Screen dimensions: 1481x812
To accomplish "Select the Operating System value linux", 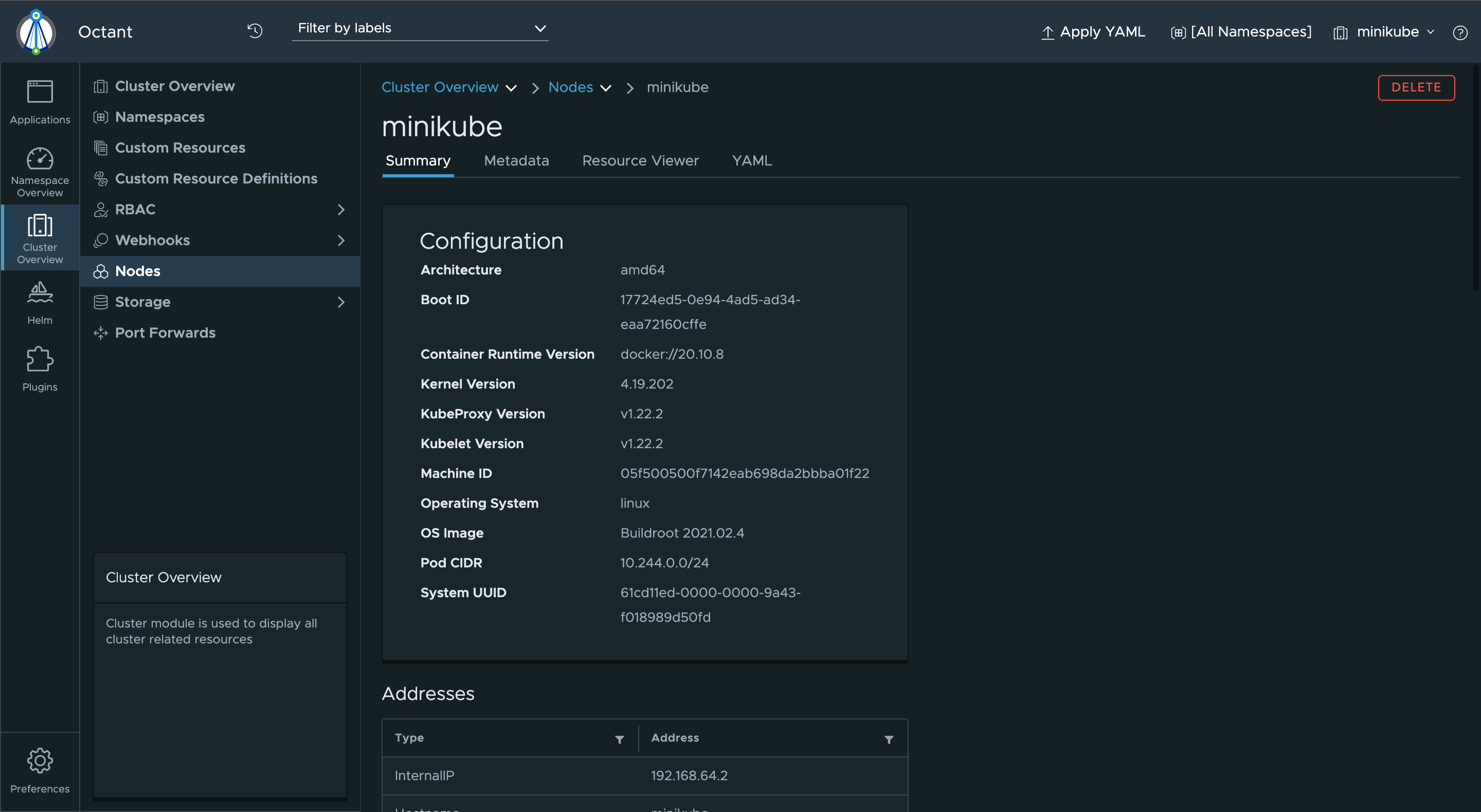I will (x=635, y=504).
